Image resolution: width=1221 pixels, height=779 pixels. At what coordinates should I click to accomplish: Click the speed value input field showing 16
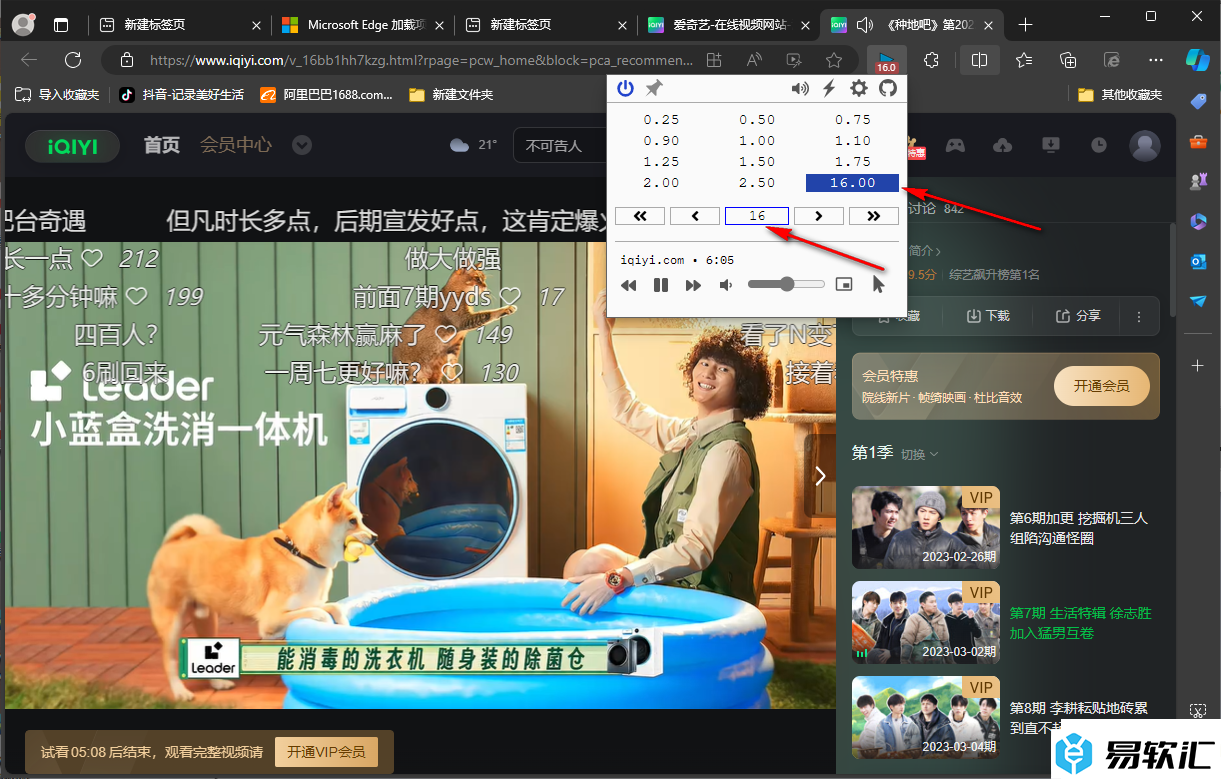757,216
